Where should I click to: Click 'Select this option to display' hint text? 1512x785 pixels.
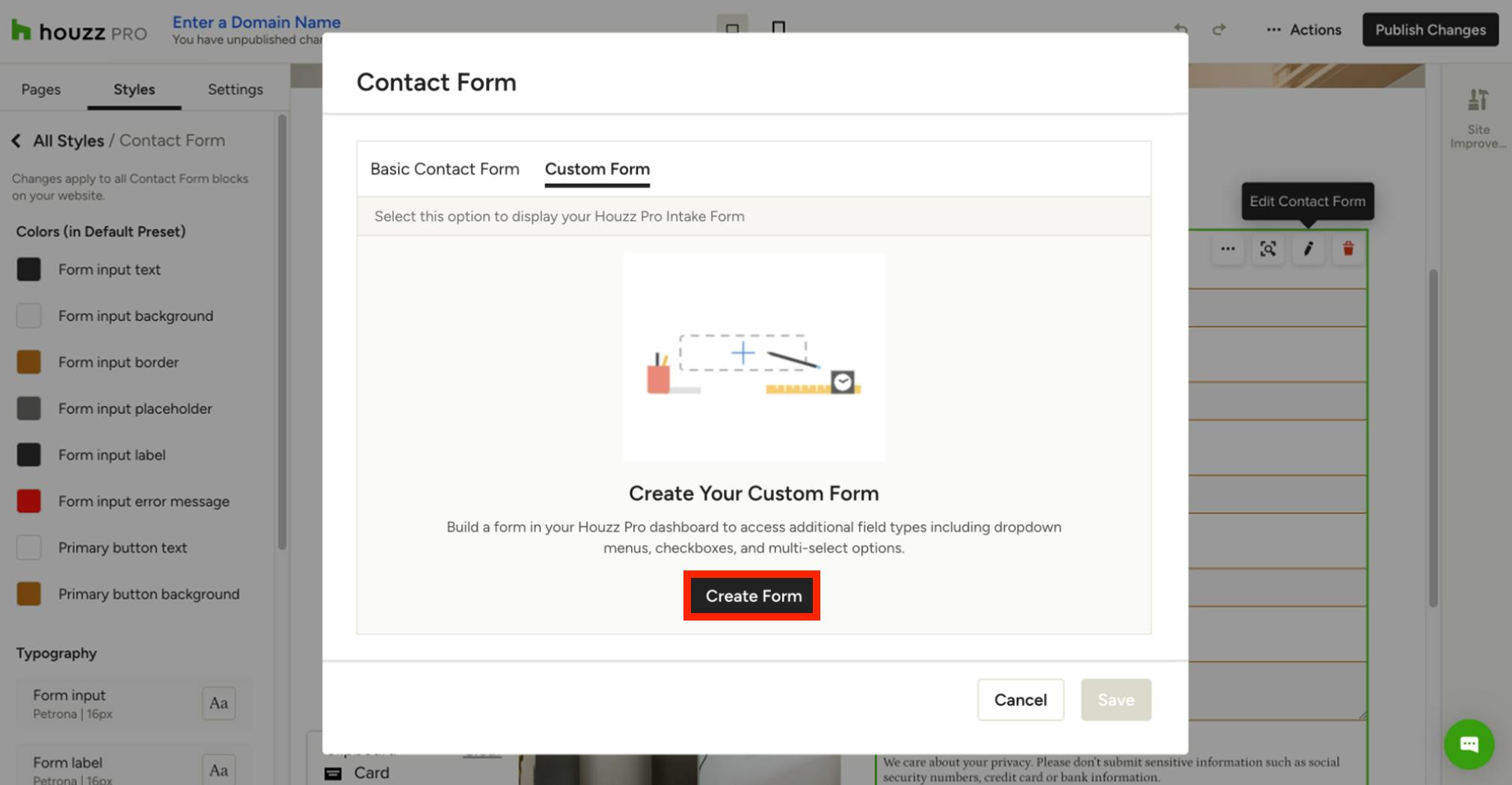pyautogui.click(x=559, y=216)
